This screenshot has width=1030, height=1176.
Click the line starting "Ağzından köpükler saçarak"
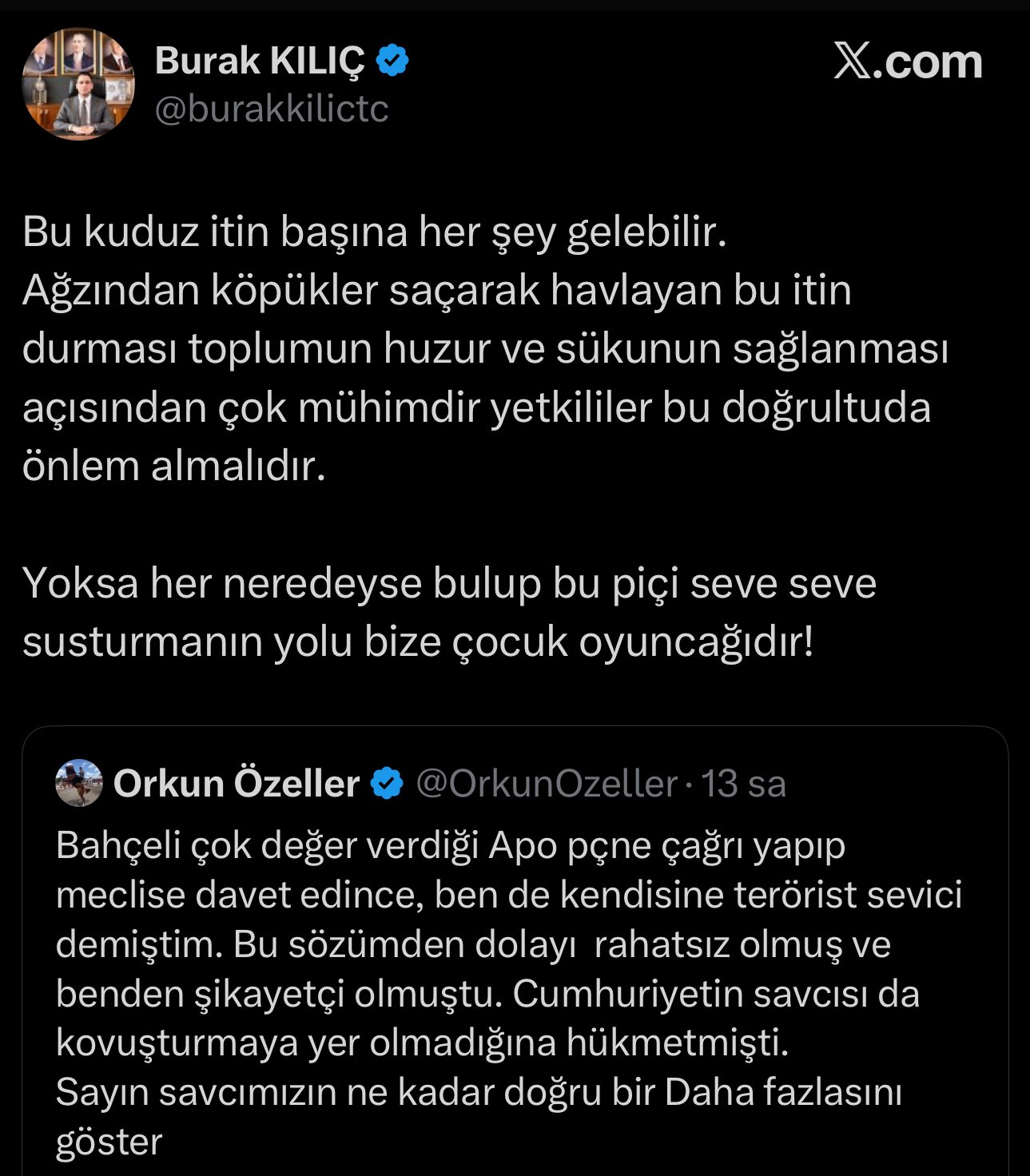436,290
